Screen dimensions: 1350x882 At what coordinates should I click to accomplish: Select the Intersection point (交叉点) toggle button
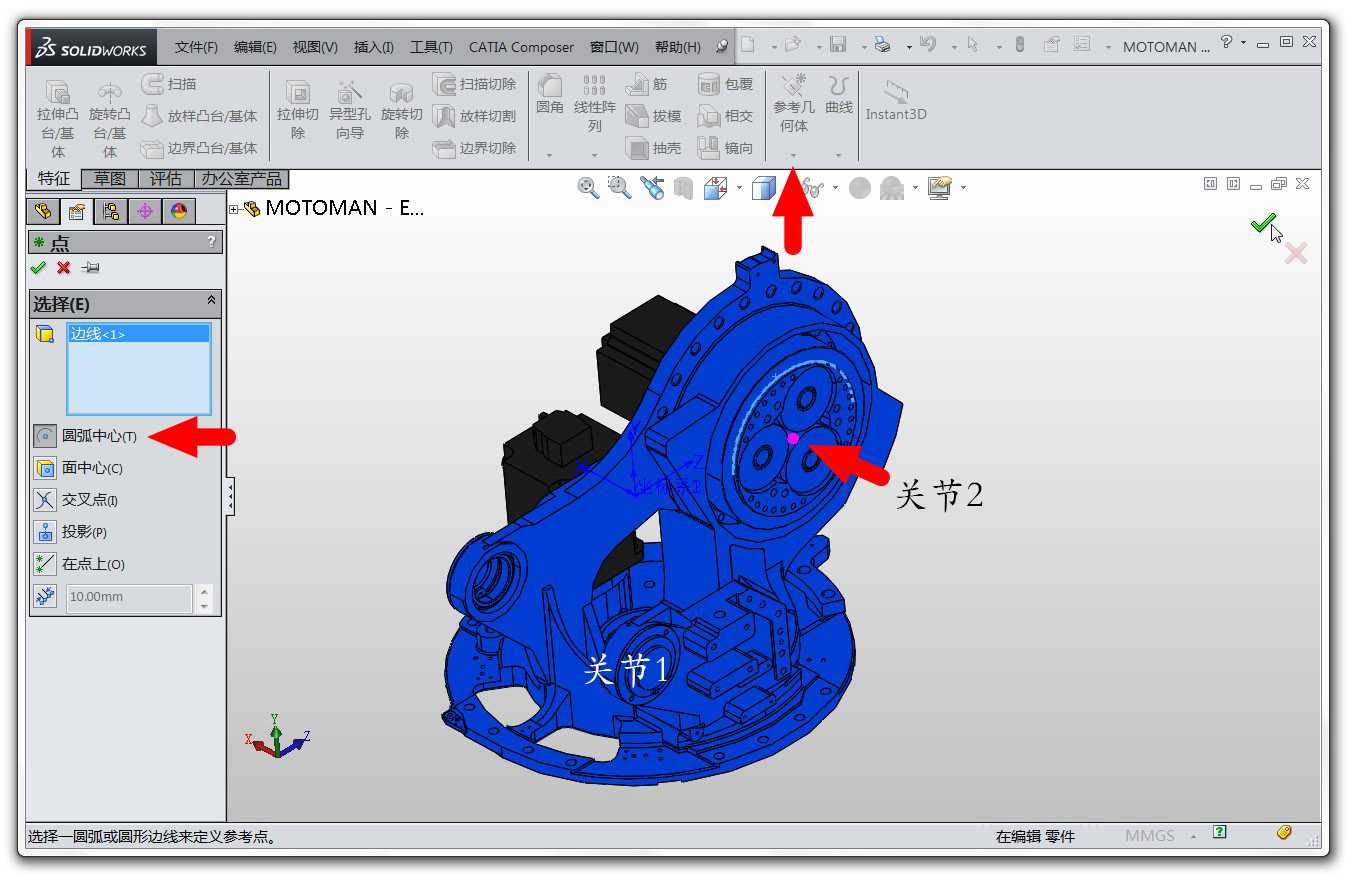tap(45, 500)
